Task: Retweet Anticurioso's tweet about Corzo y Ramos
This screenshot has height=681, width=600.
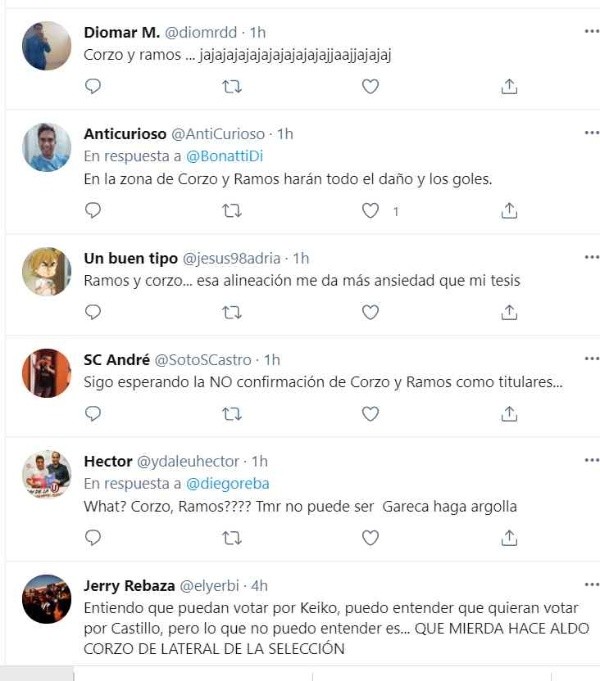Action: click(231, 211)
